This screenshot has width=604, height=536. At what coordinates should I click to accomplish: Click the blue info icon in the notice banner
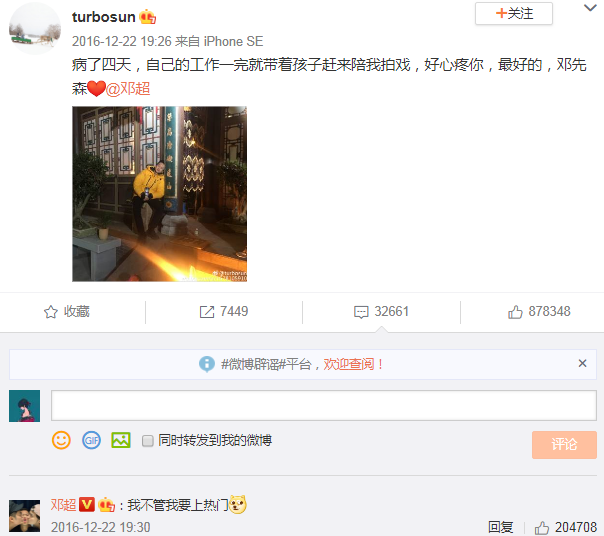(207, 364)
